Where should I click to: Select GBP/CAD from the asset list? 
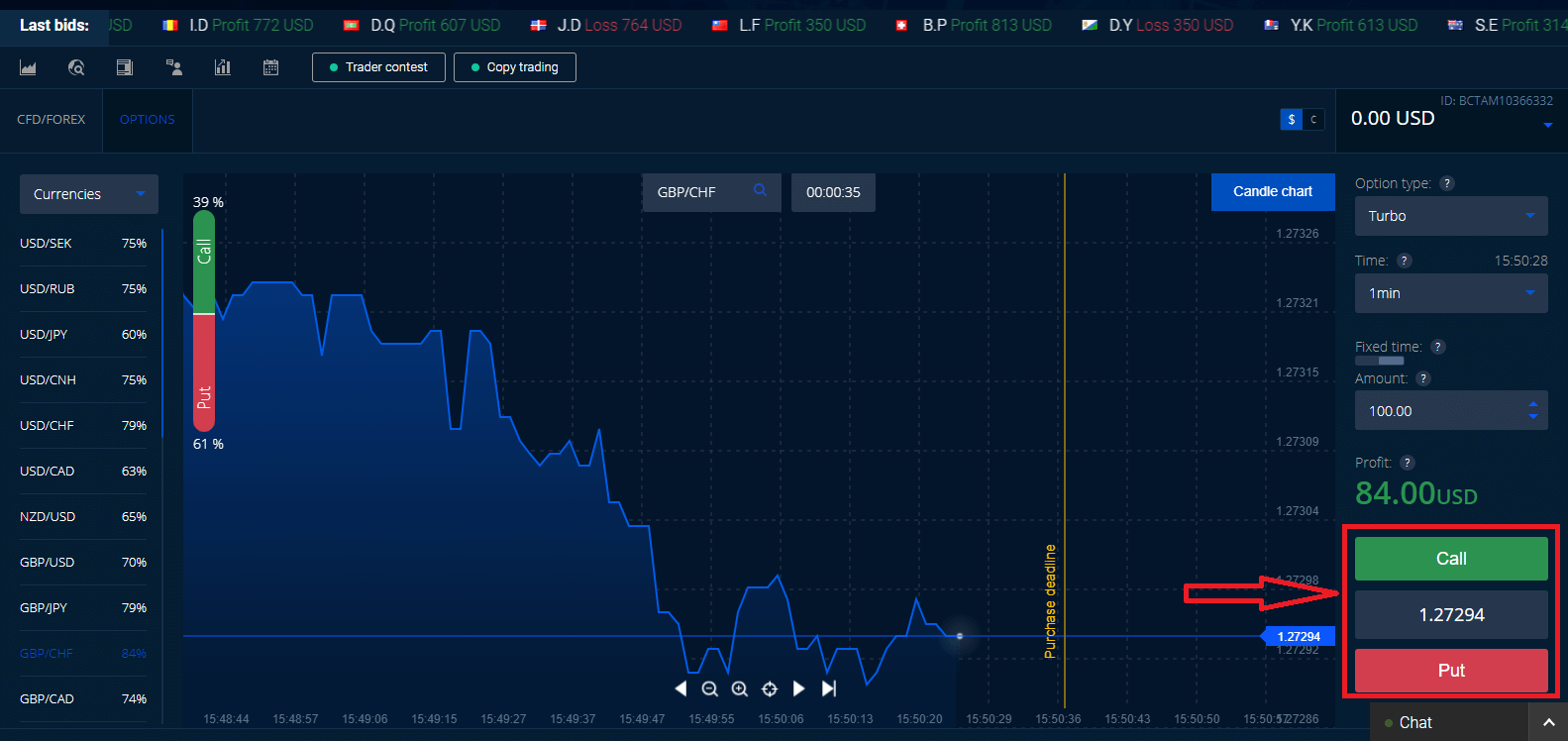tap(83, 698)
